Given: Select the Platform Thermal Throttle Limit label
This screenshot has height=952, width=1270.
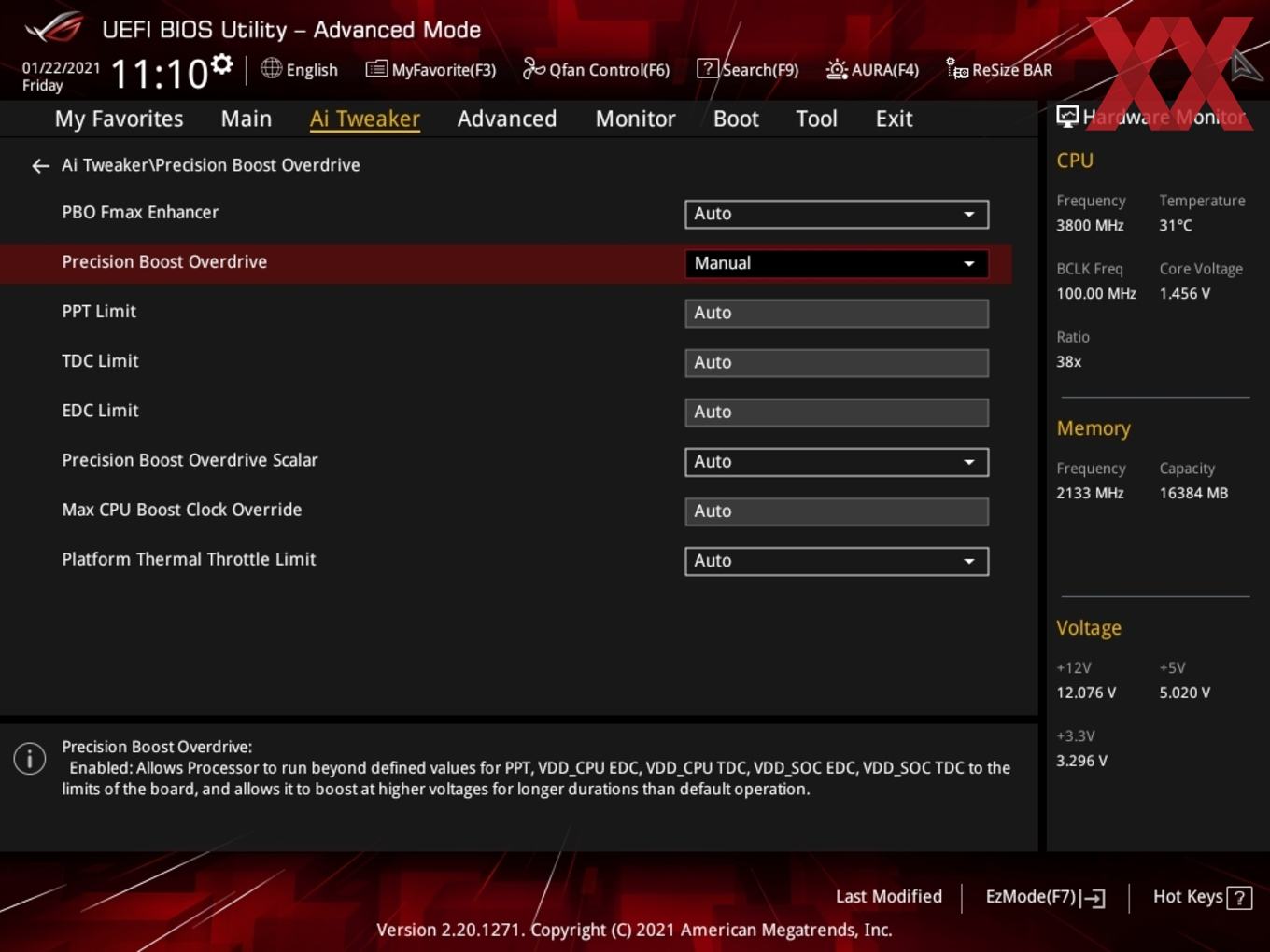Looking at the screenshot, I should (189, 559).
